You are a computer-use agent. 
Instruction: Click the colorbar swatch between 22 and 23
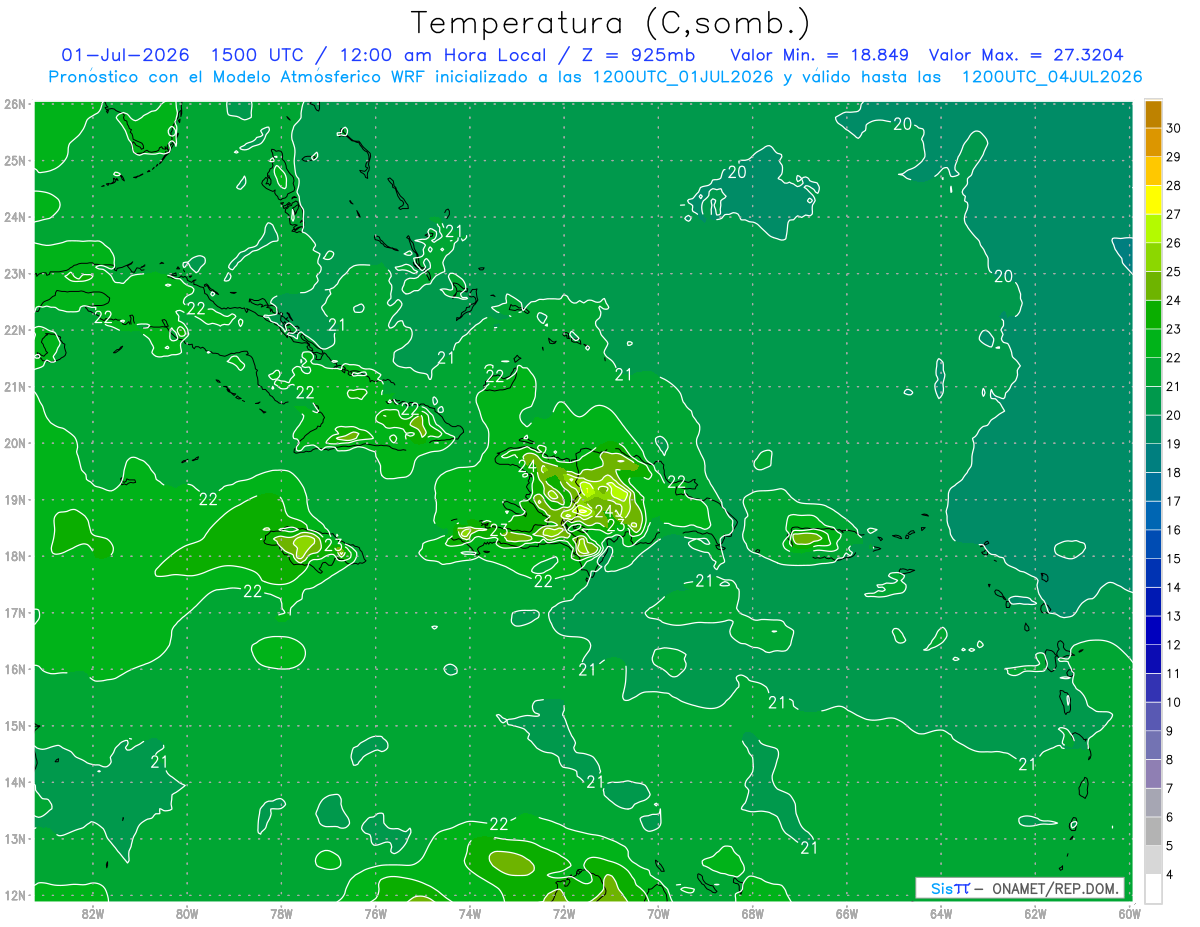[x=1153, y=343]
